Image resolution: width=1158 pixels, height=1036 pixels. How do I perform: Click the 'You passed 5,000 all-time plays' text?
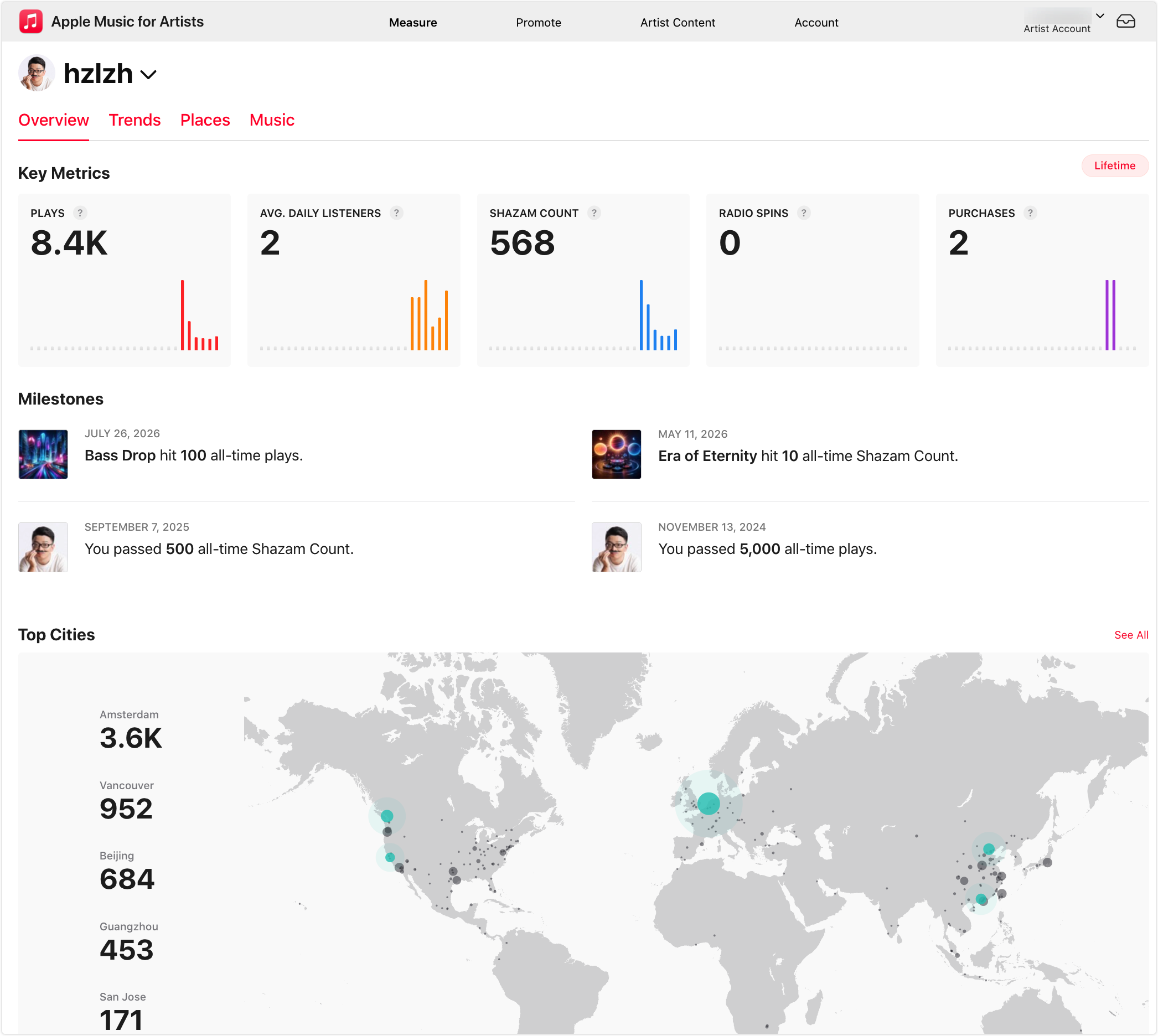coord(767,549)
